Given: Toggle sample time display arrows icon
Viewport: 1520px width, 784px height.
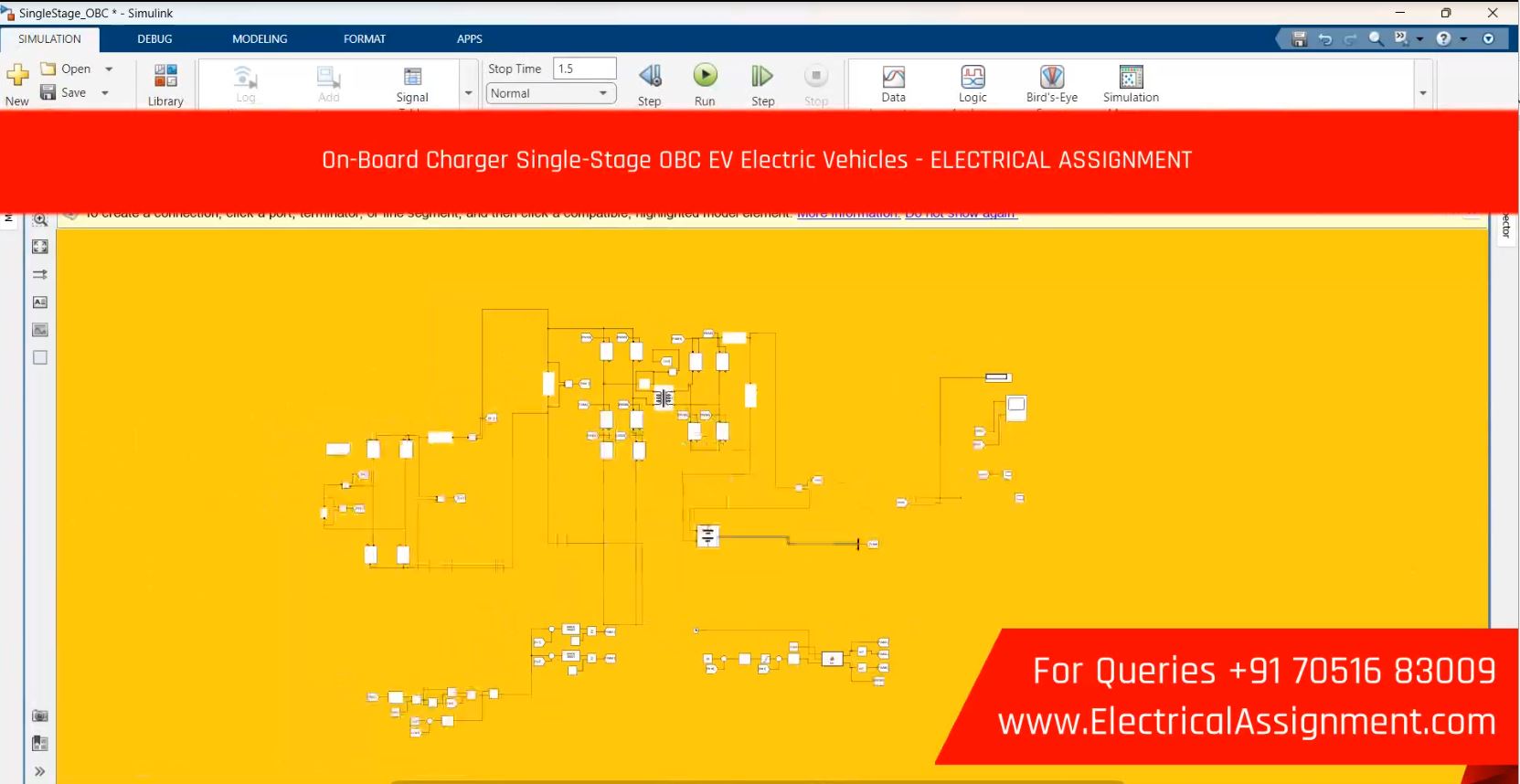Looking at the screenshot, I should [40, 274].
